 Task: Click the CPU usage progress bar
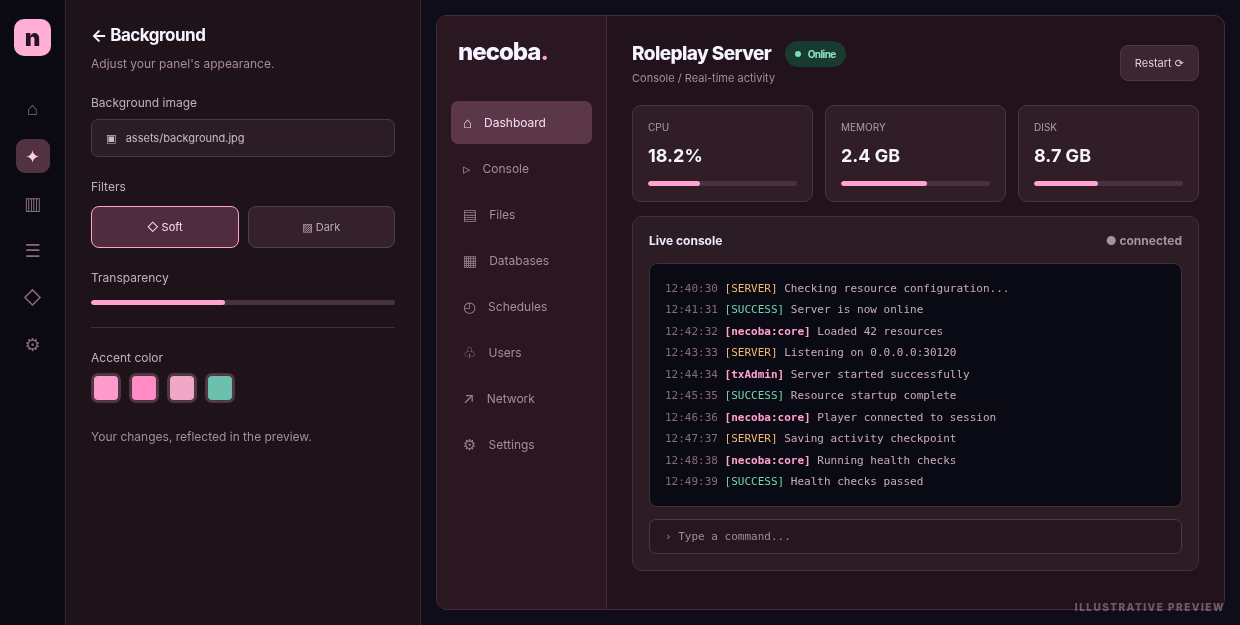tap(722, 184)
